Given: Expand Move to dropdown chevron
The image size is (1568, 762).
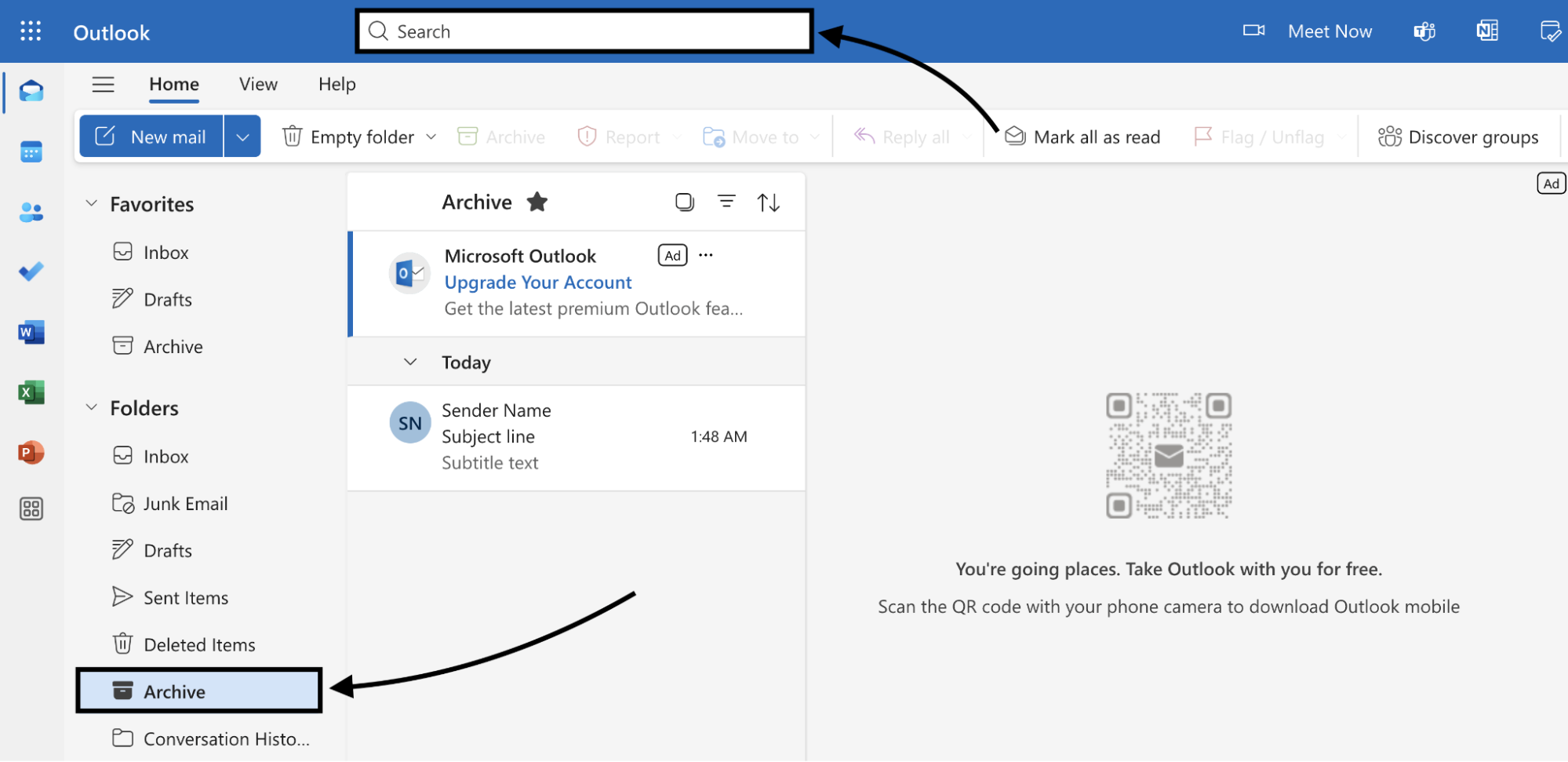Looking at the screenshot, I should 815,137.
